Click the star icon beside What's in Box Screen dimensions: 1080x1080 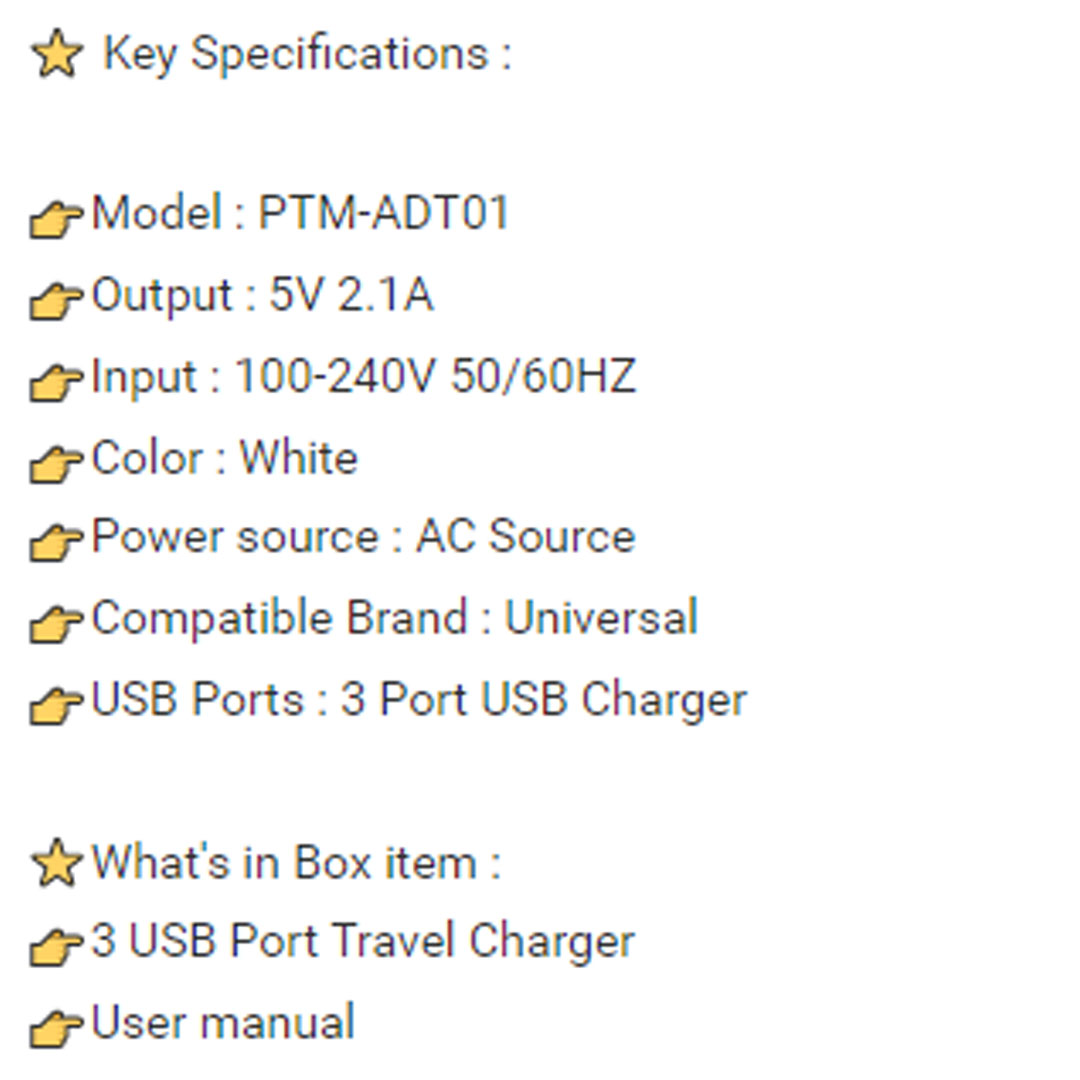click(56, 863)
